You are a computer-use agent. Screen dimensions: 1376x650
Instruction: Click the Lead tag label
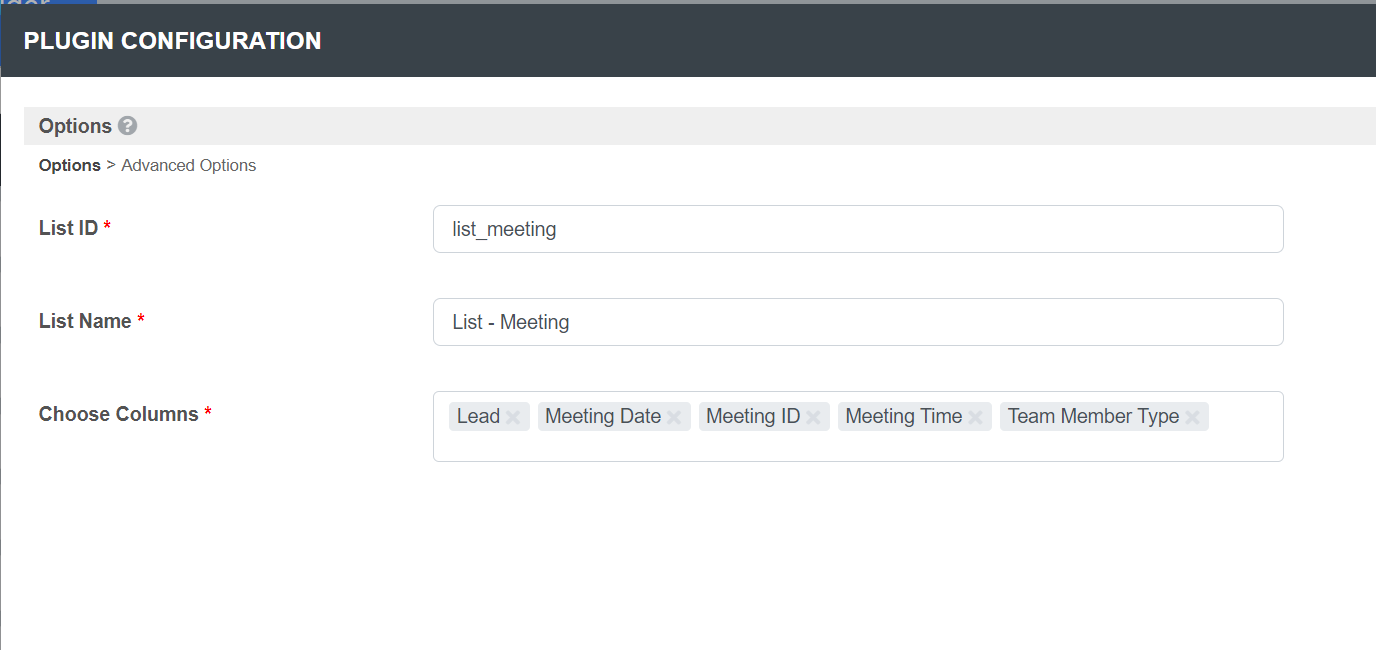[x=478, y=417]
